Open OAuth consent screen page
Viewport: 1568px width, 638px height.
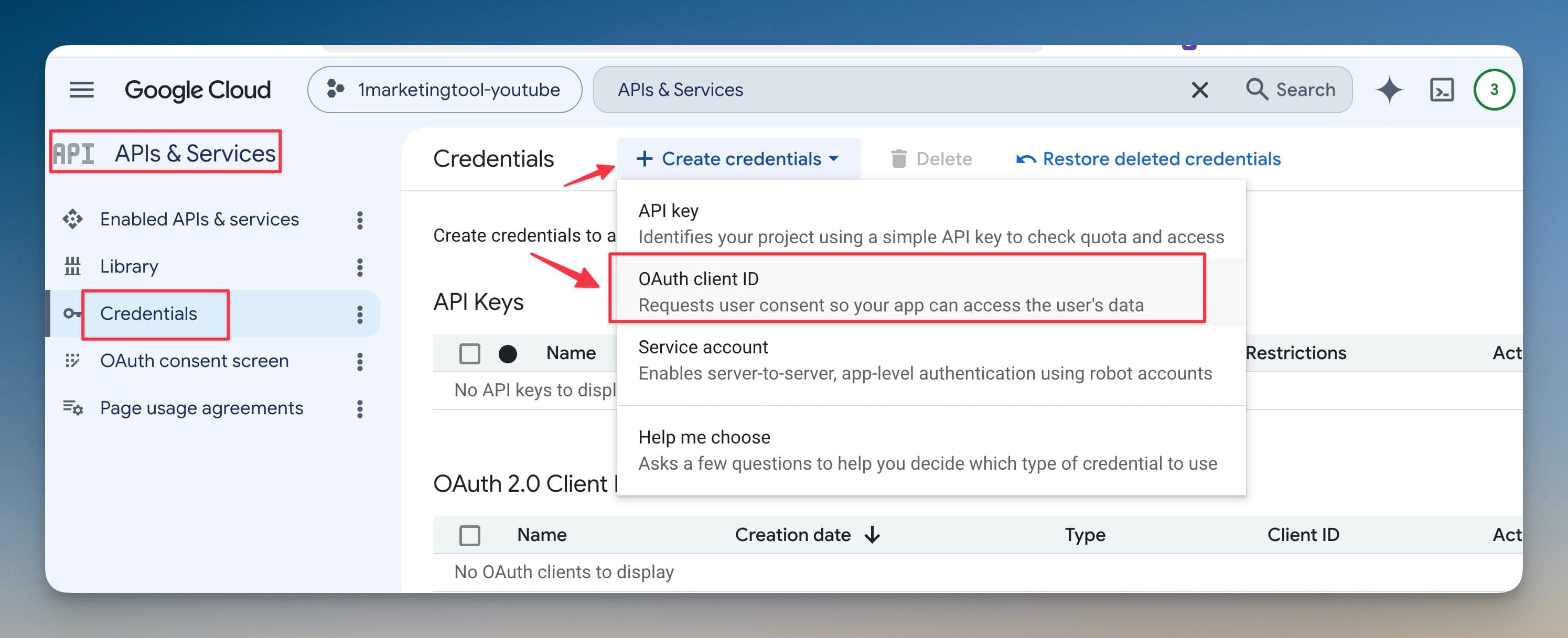coord(194,360)
